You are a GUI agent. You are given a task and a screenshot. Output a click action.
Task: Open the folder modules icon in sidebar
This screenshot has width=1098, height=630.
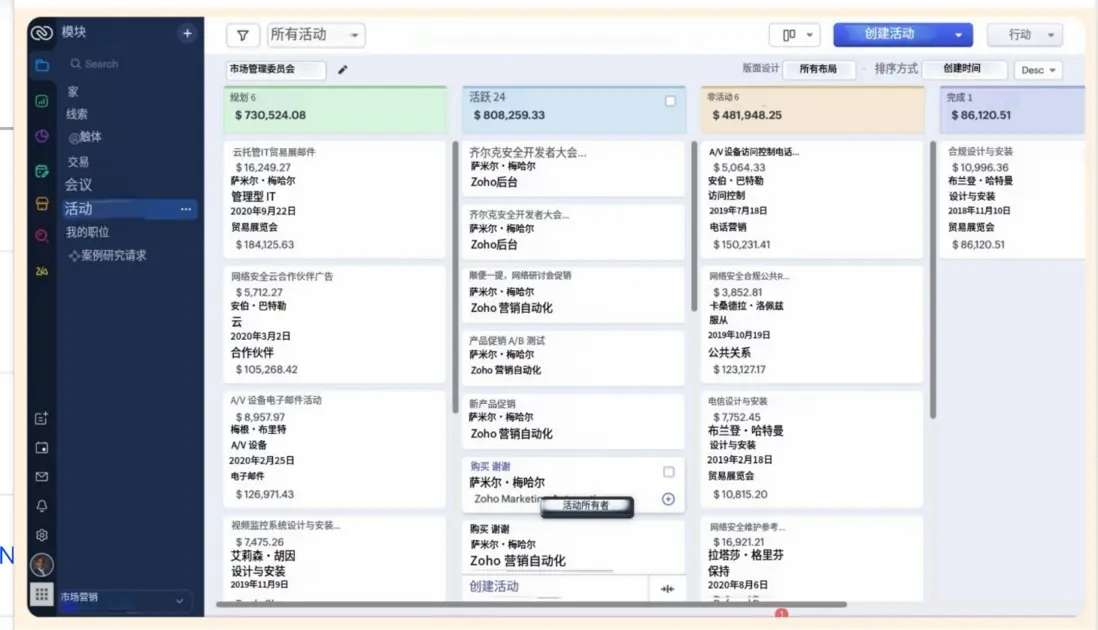click(x=42, y=65)
